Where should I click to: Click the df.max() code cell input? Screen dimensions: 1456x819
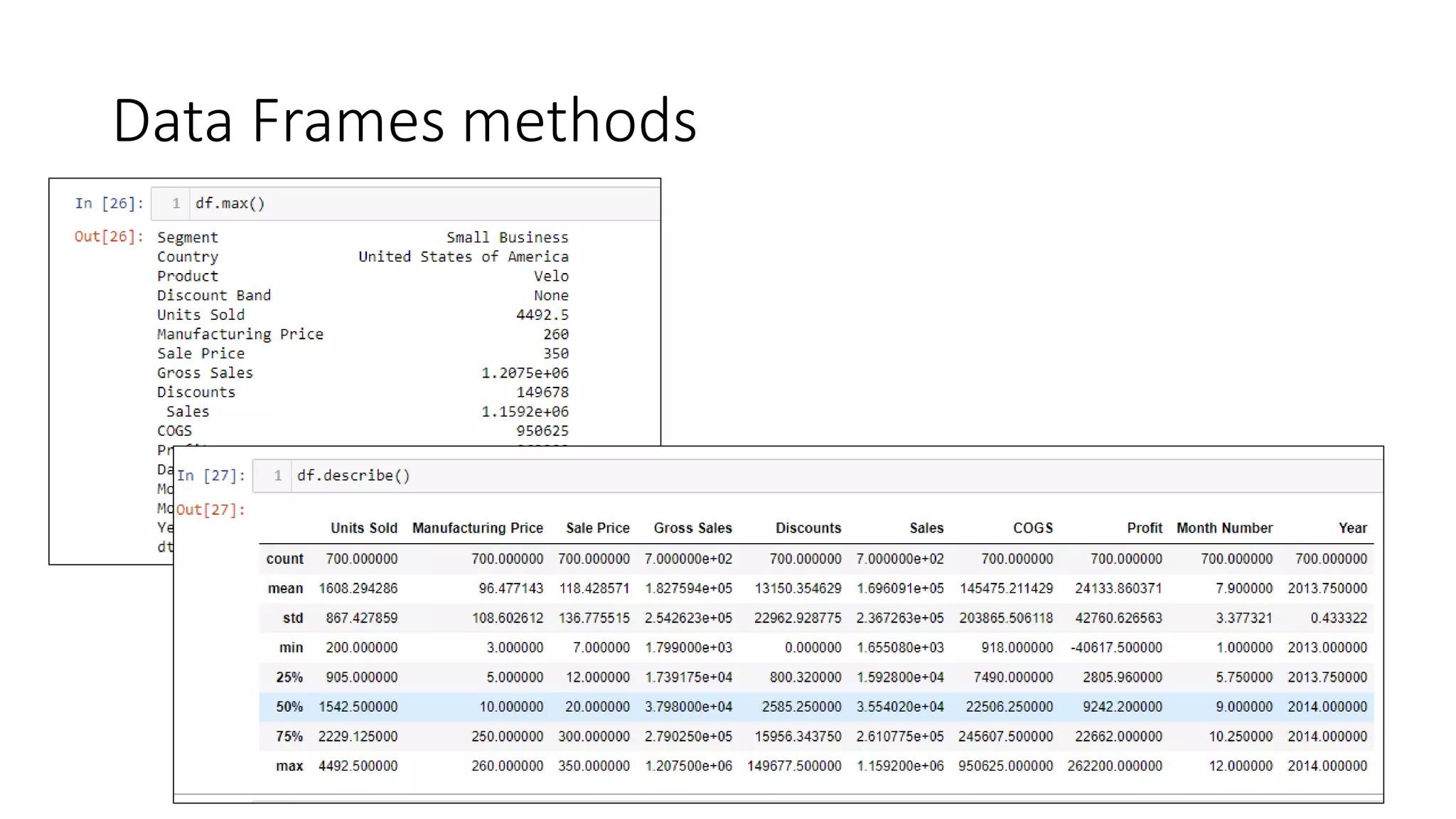[x=406, y=204]
